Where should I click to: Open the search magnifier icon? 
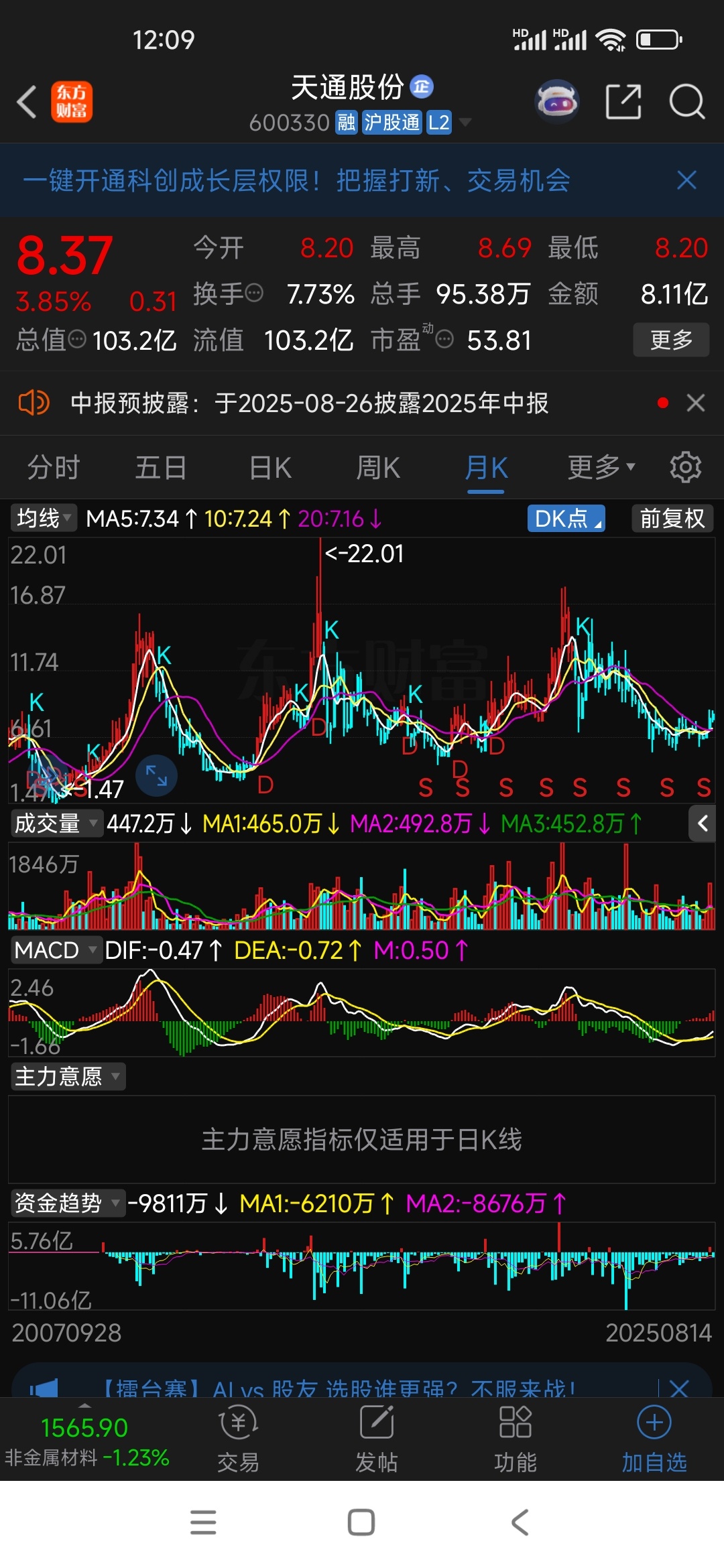click(x=687, y=102)
